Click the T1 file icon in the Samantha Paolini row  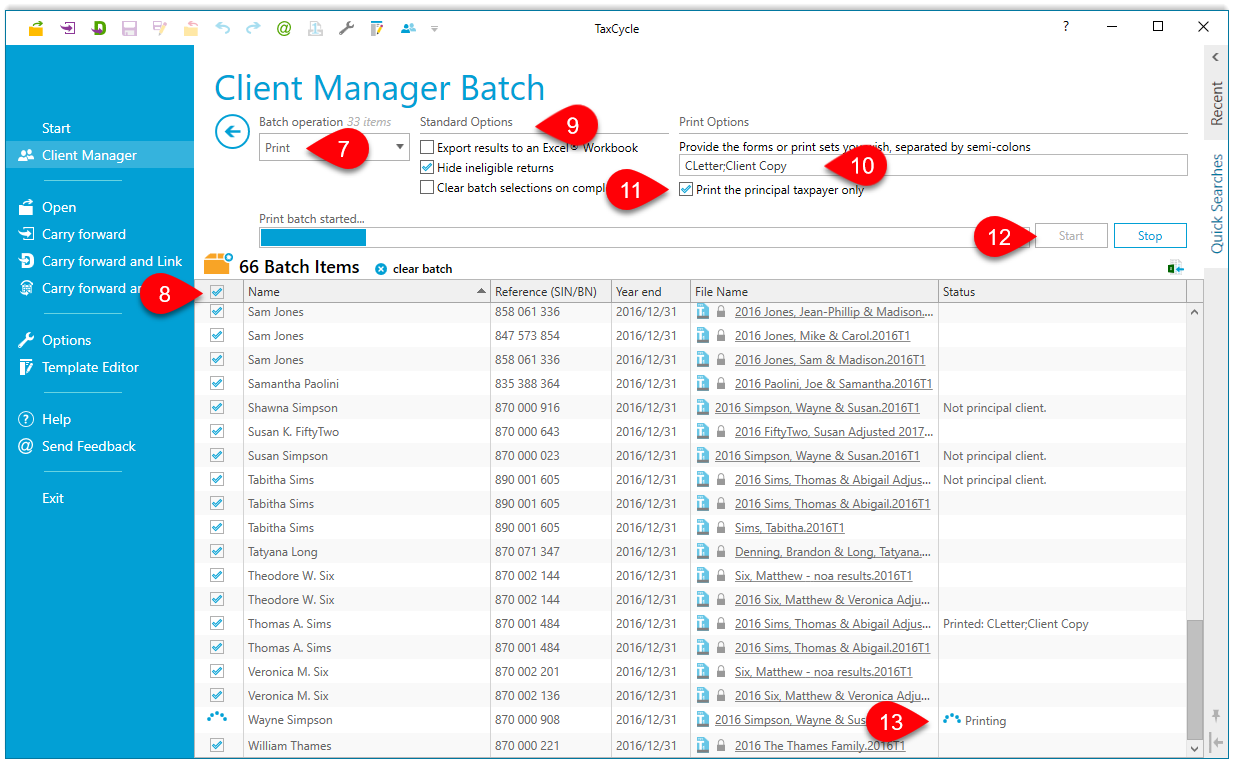(x=702, y=384)
